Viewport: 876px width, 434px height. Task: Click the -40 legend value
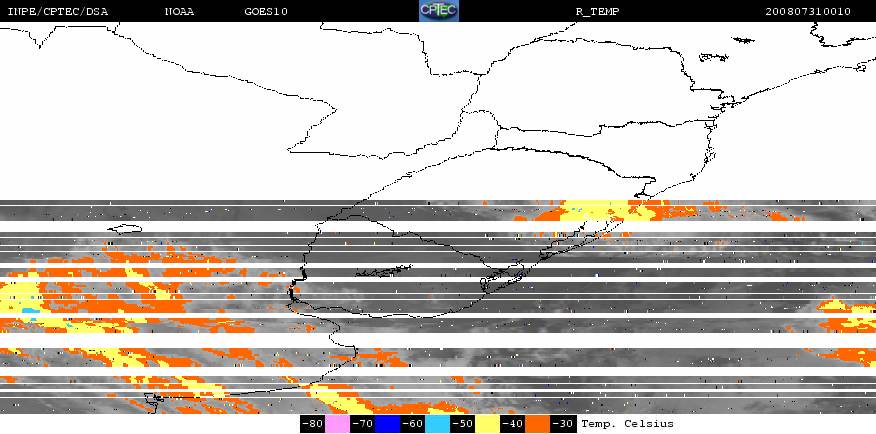pos(512,424)
